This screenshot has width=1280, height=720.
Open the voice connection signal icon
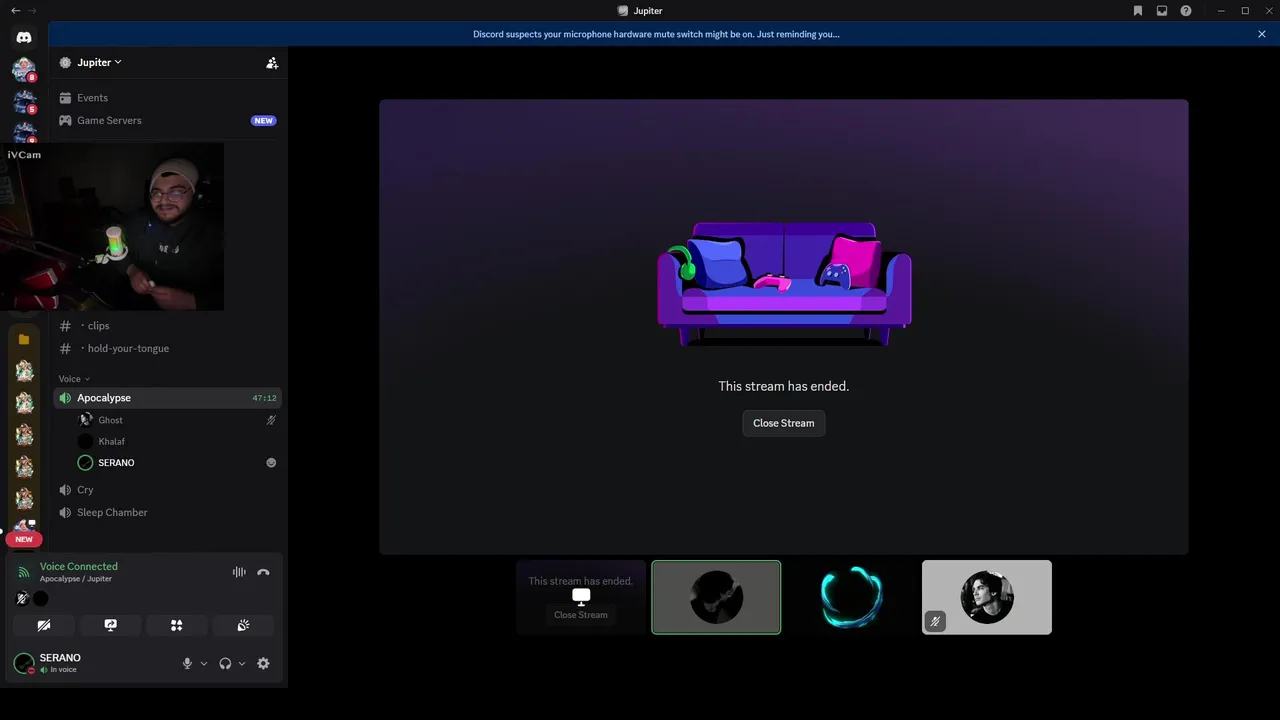[x=24, y=572]
